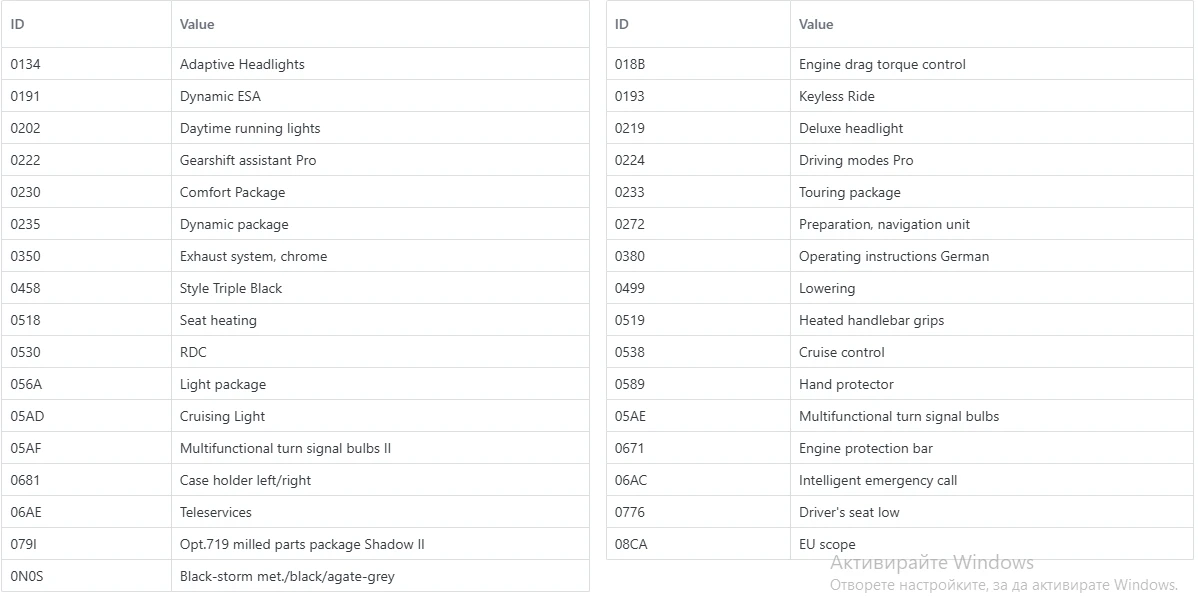Click the Cruising Light cell
Screen dimensions: 1198x609
click(x=222, y=416)
